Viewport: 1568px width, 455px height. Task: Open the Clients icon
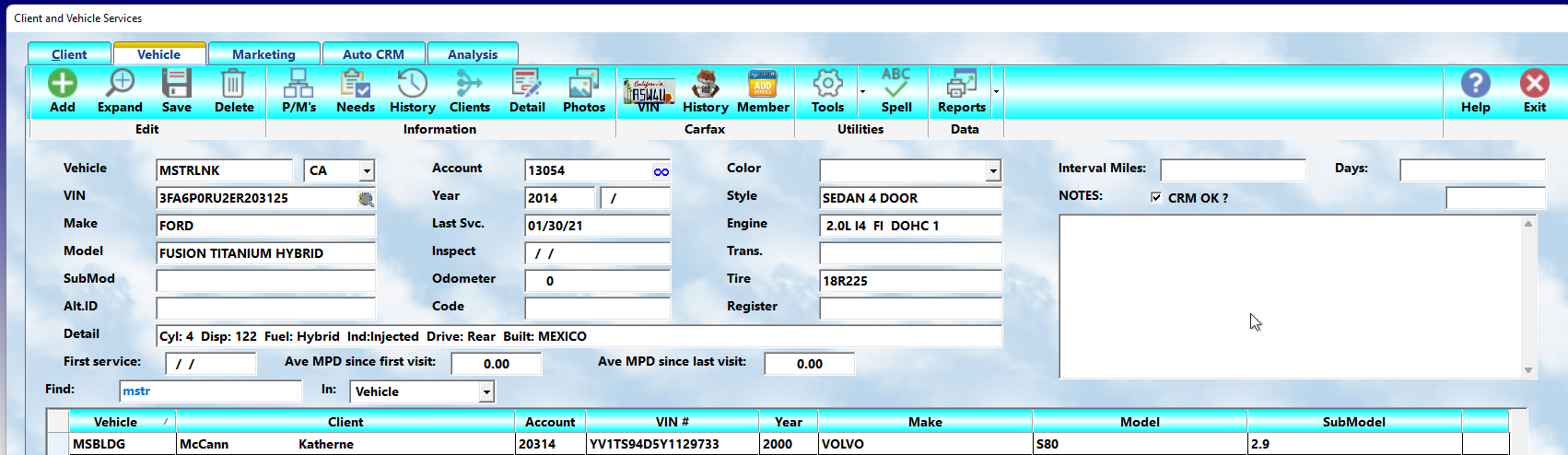[469, 84]
